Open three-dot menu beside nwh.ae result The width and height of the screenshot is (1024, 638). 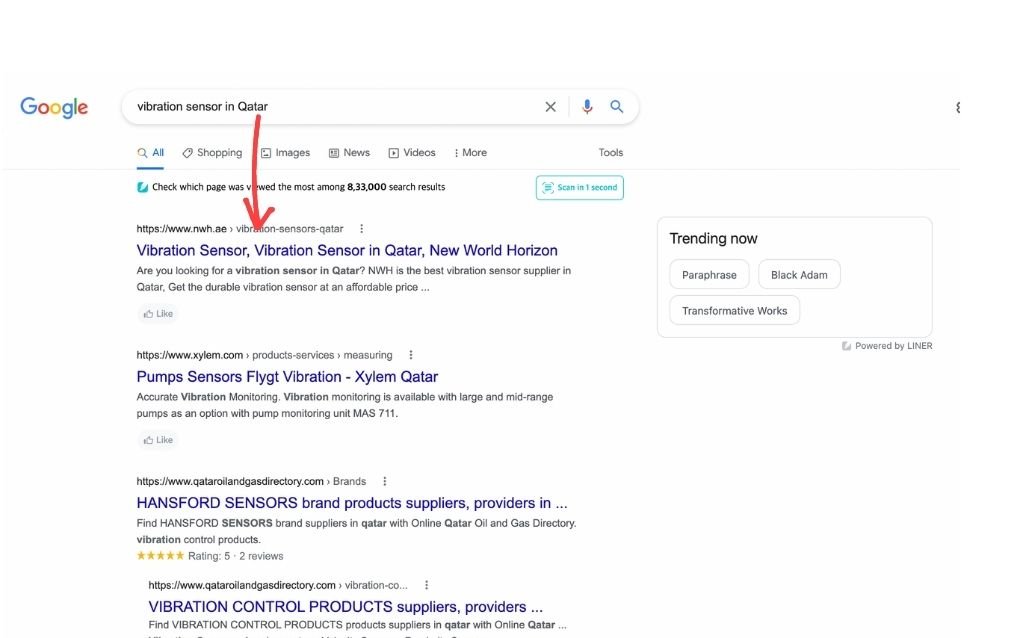tap(362, 229)
